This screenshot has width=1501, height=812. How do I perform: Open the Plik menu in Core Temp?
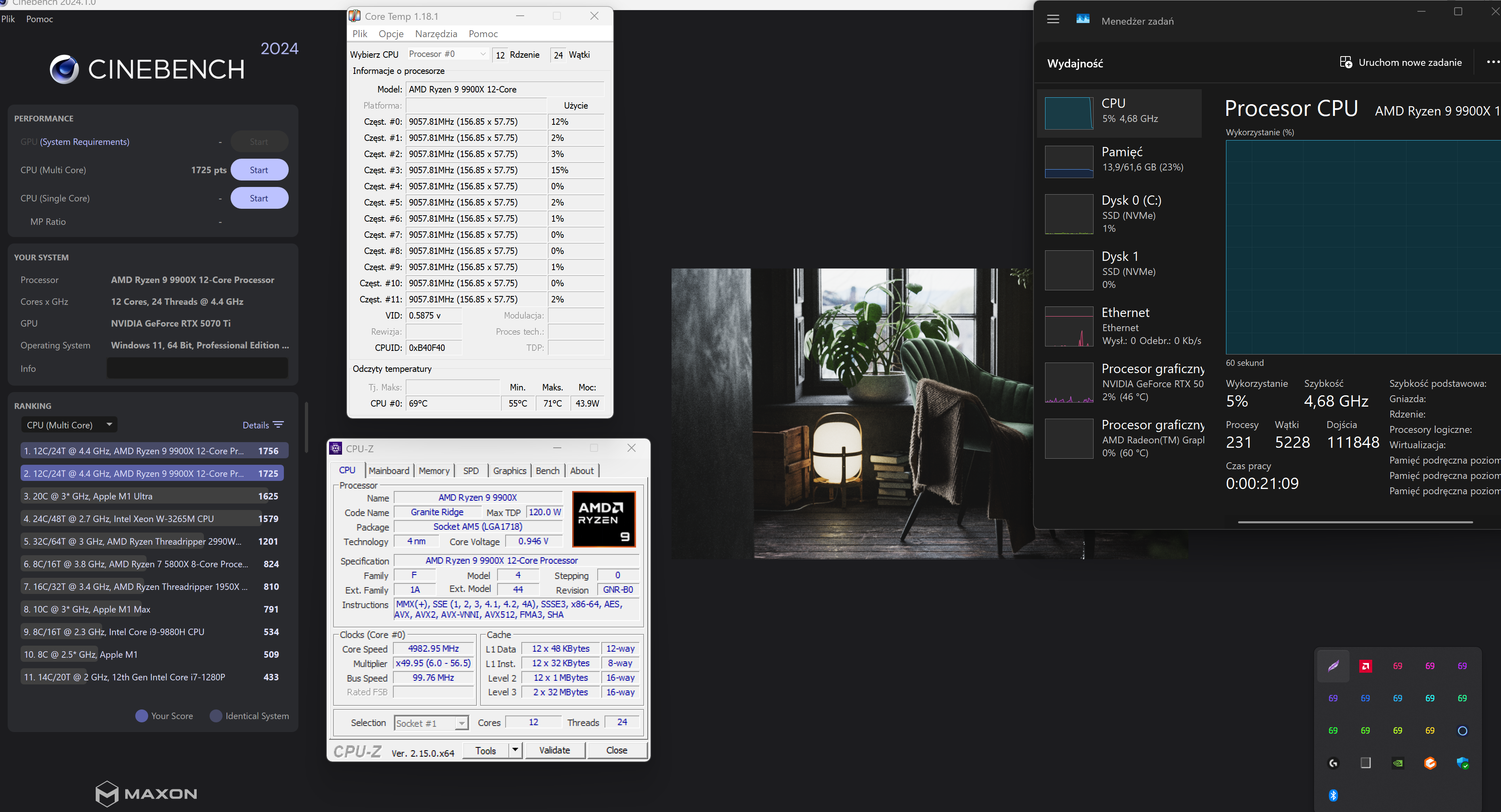[359, 33]
